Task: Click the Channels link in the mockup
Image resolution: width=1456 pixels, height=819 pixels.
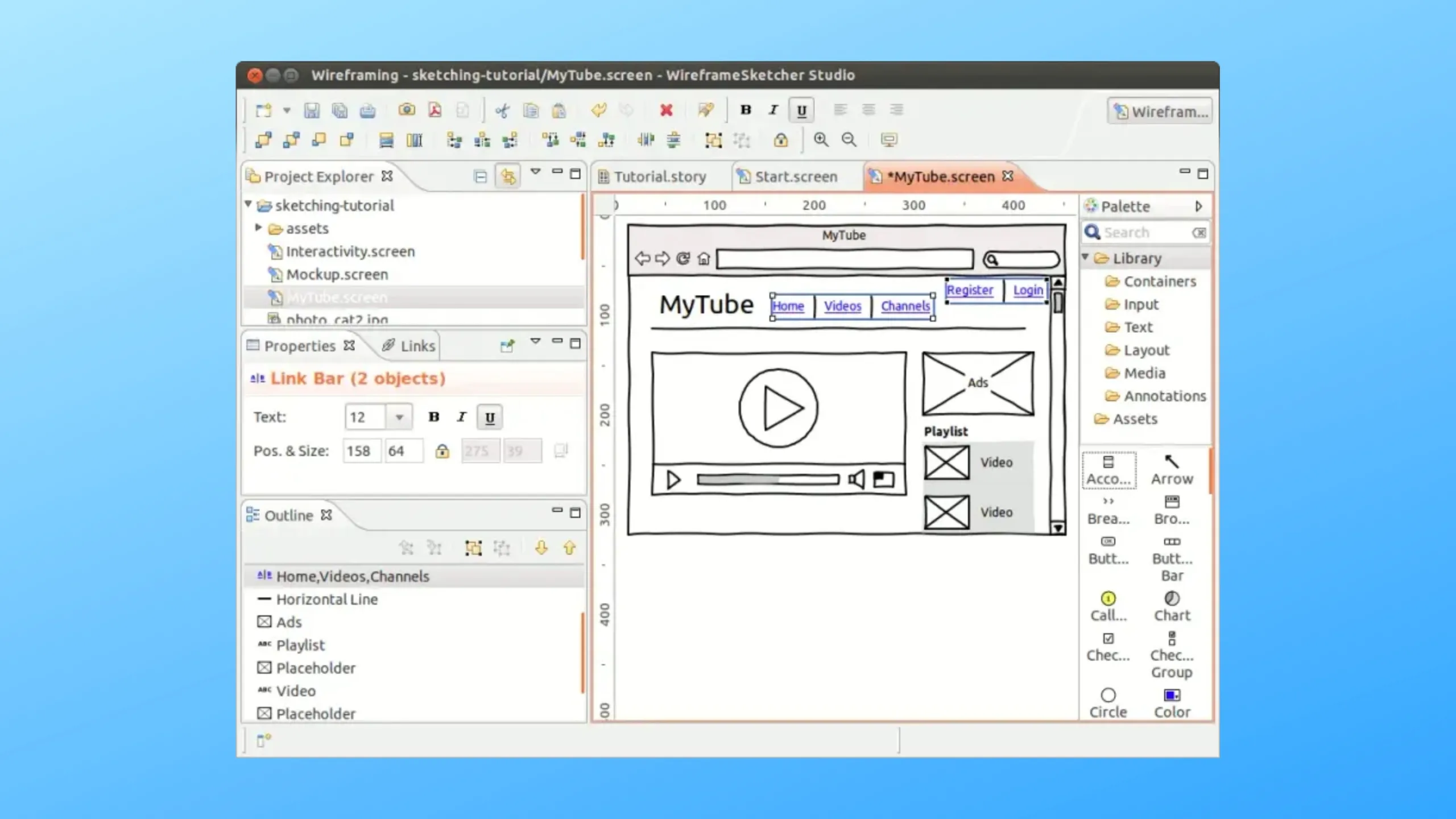Action: [x=905, y=306]
